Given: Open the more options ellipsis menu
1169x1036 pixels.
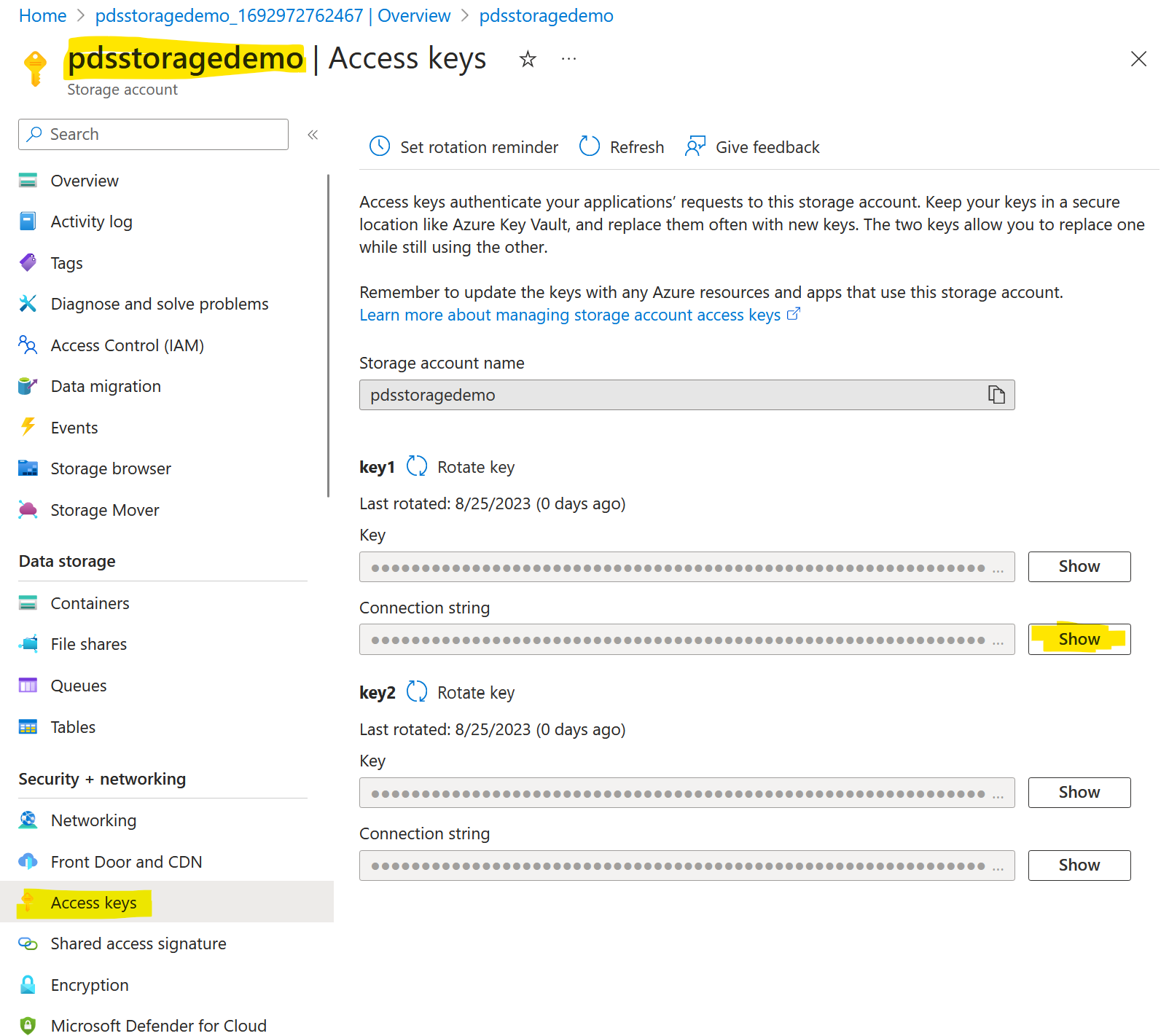Looking at the screenshot, I should click(x=568, y=58).
